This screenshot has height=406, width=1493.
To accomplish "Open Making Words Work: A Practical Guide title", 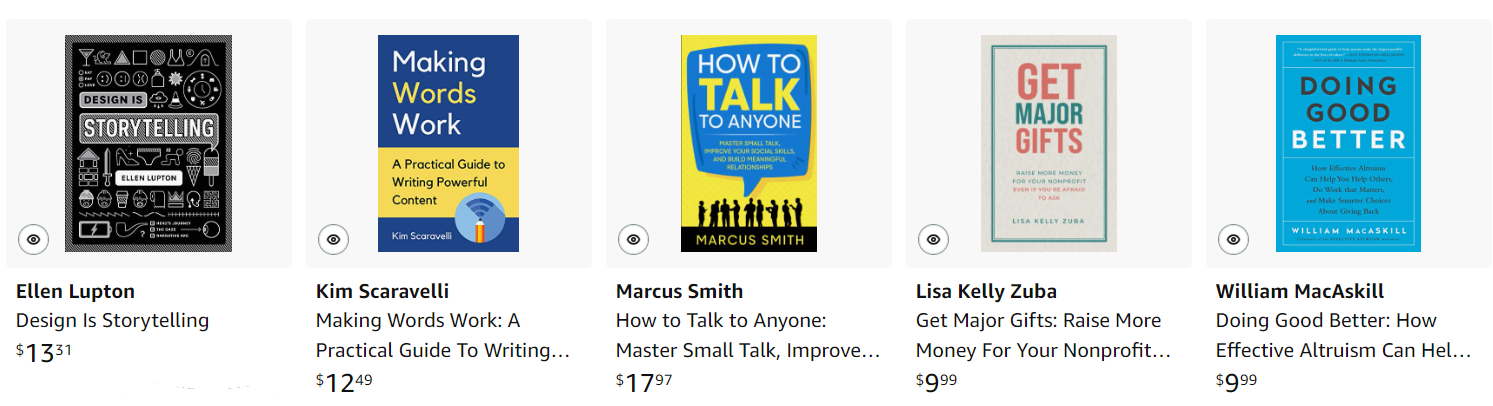I will tap(442, 336).
